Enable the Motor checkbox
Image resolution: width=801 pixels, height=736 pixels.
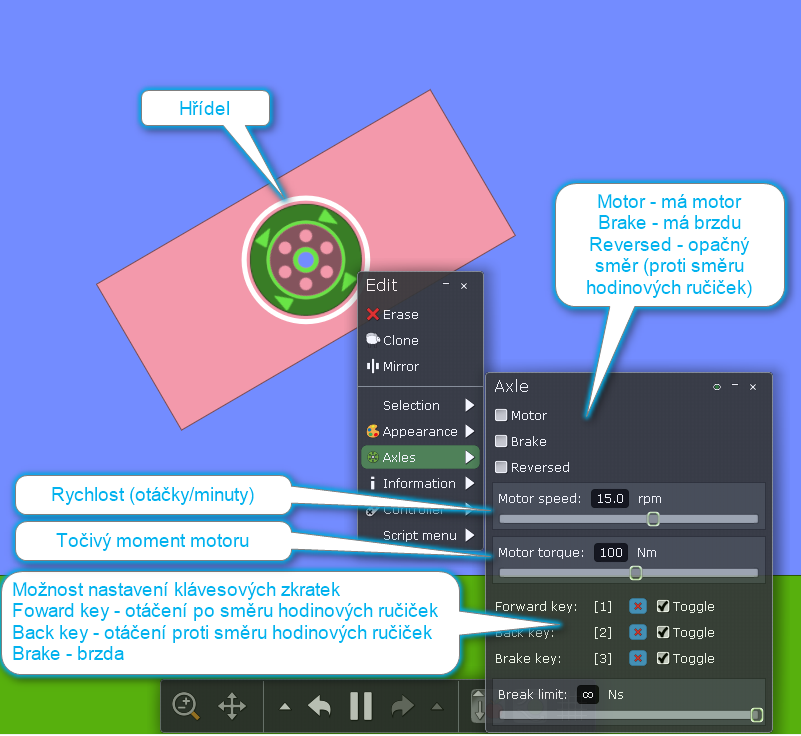[501, 415]
